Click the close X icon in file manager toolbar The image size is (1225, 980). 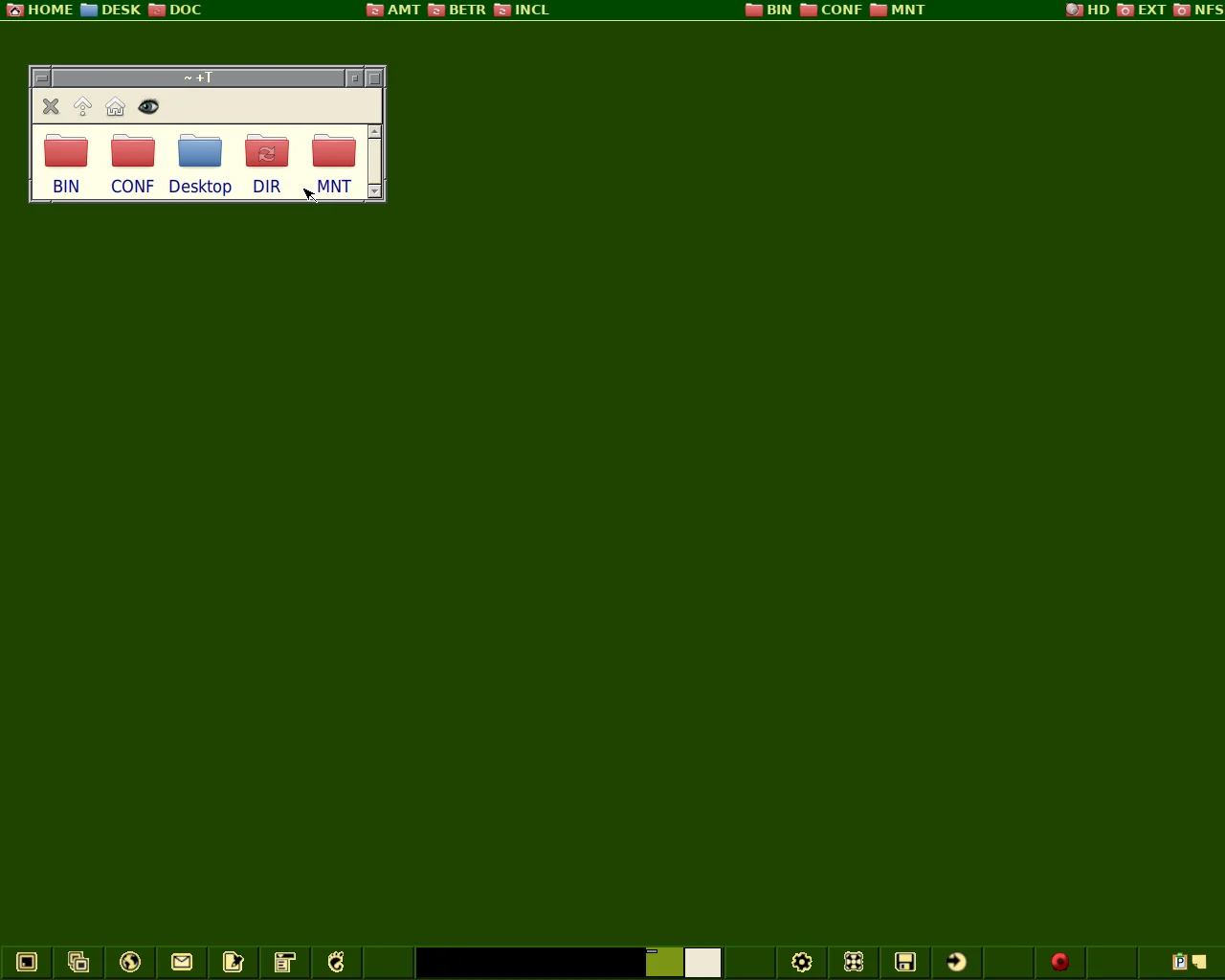pyautogui.click(x=51, y=107)
